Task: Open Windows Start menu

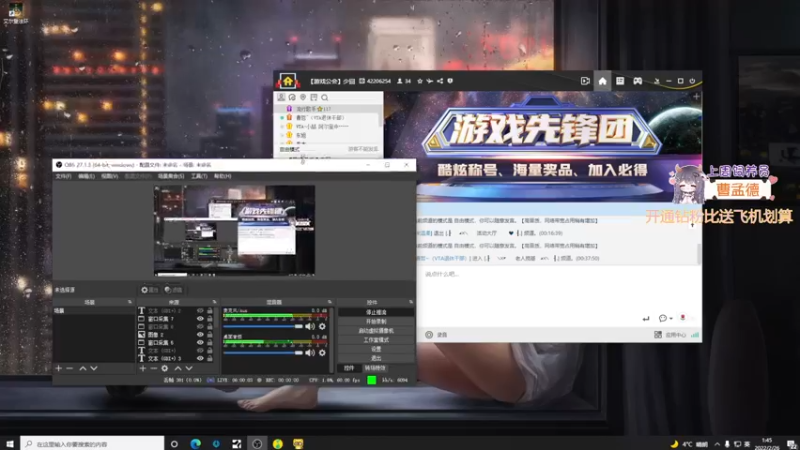Action: tap(10, 444)
